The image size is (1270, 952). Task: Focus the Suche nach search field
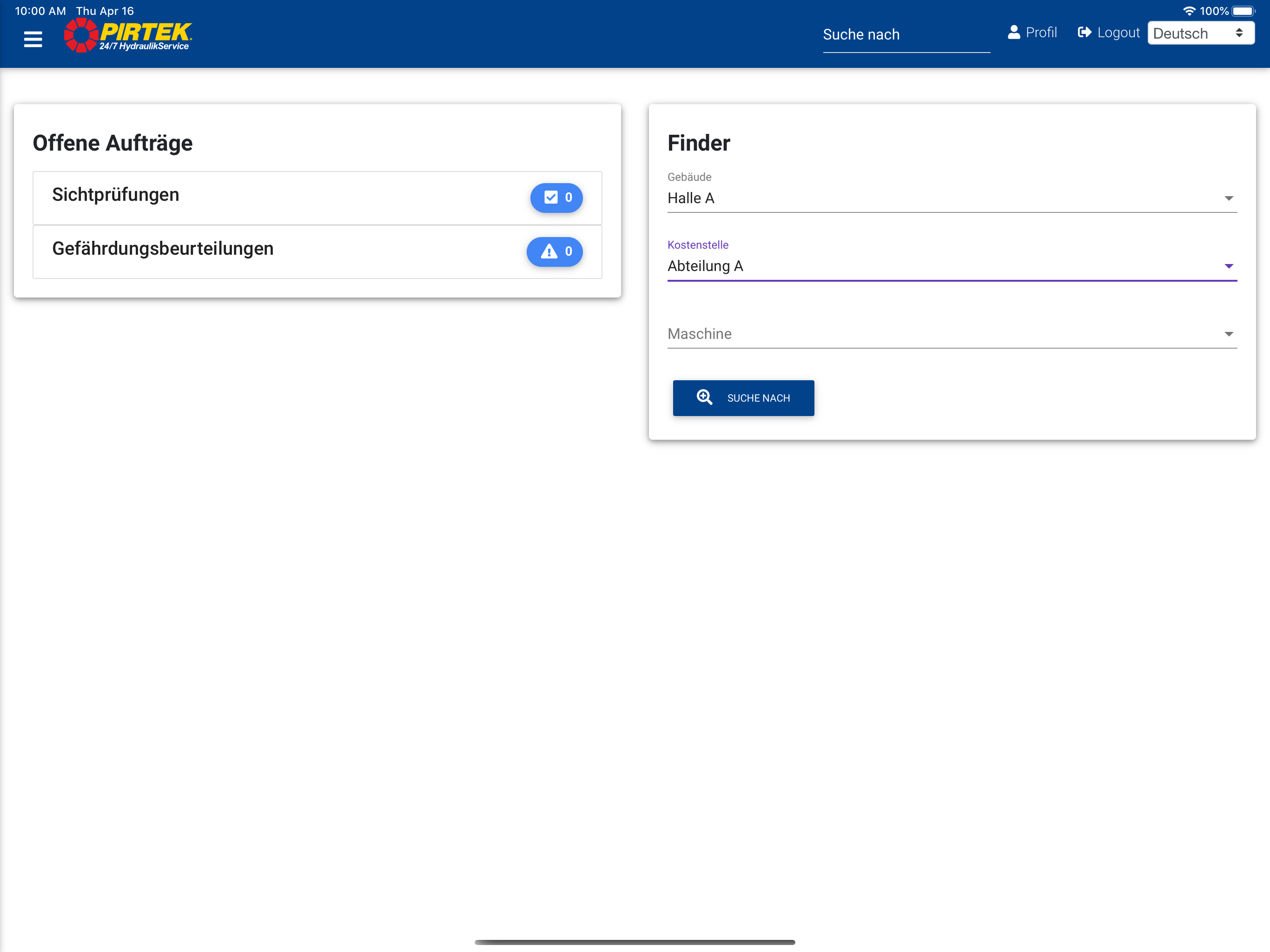tap(906, 35)
